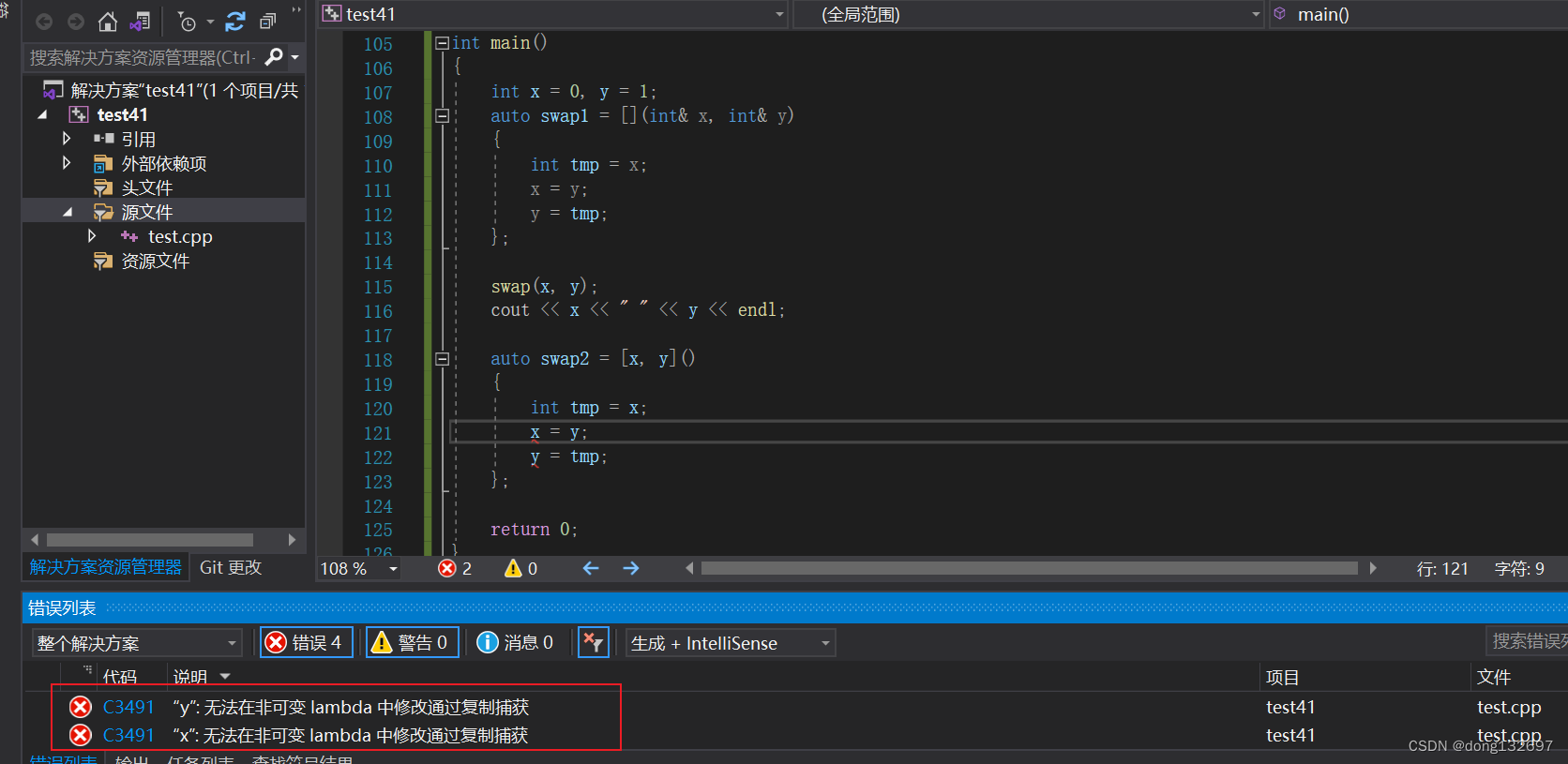
Task: Sort by the 文件 column header
Action: click(1493, 677)
